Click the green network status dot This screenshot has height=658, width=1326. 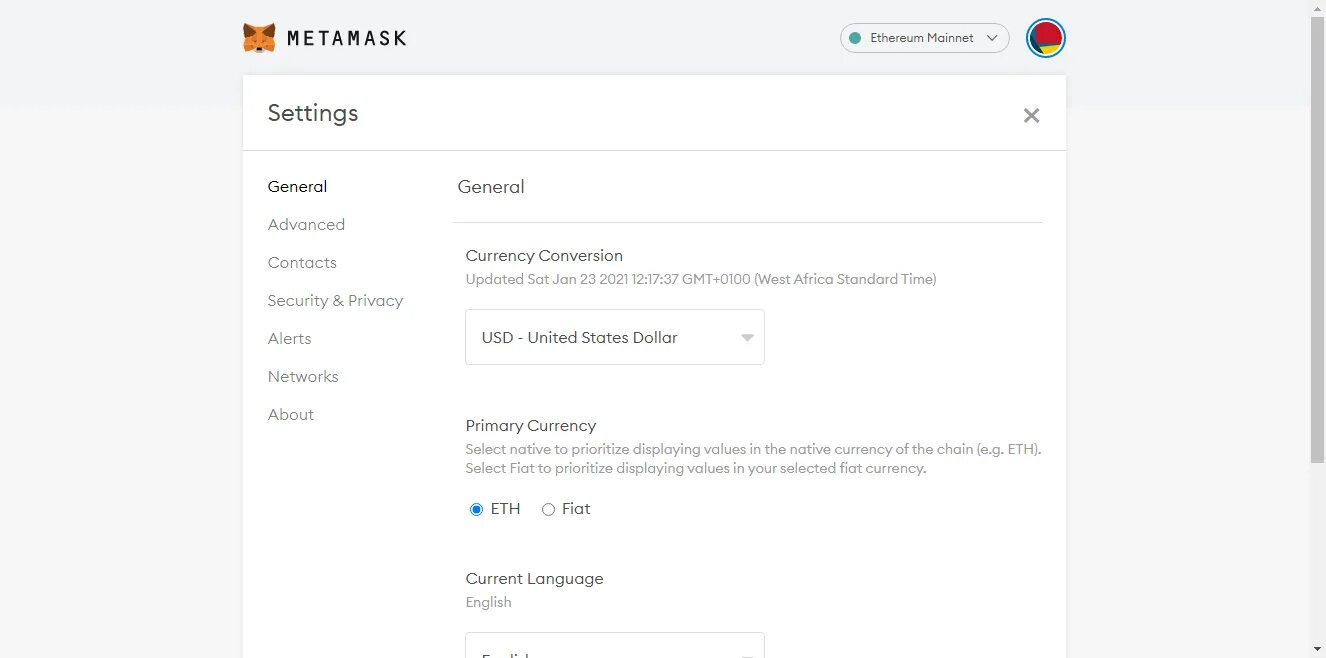pyautogui.click(x=855, y=38)
